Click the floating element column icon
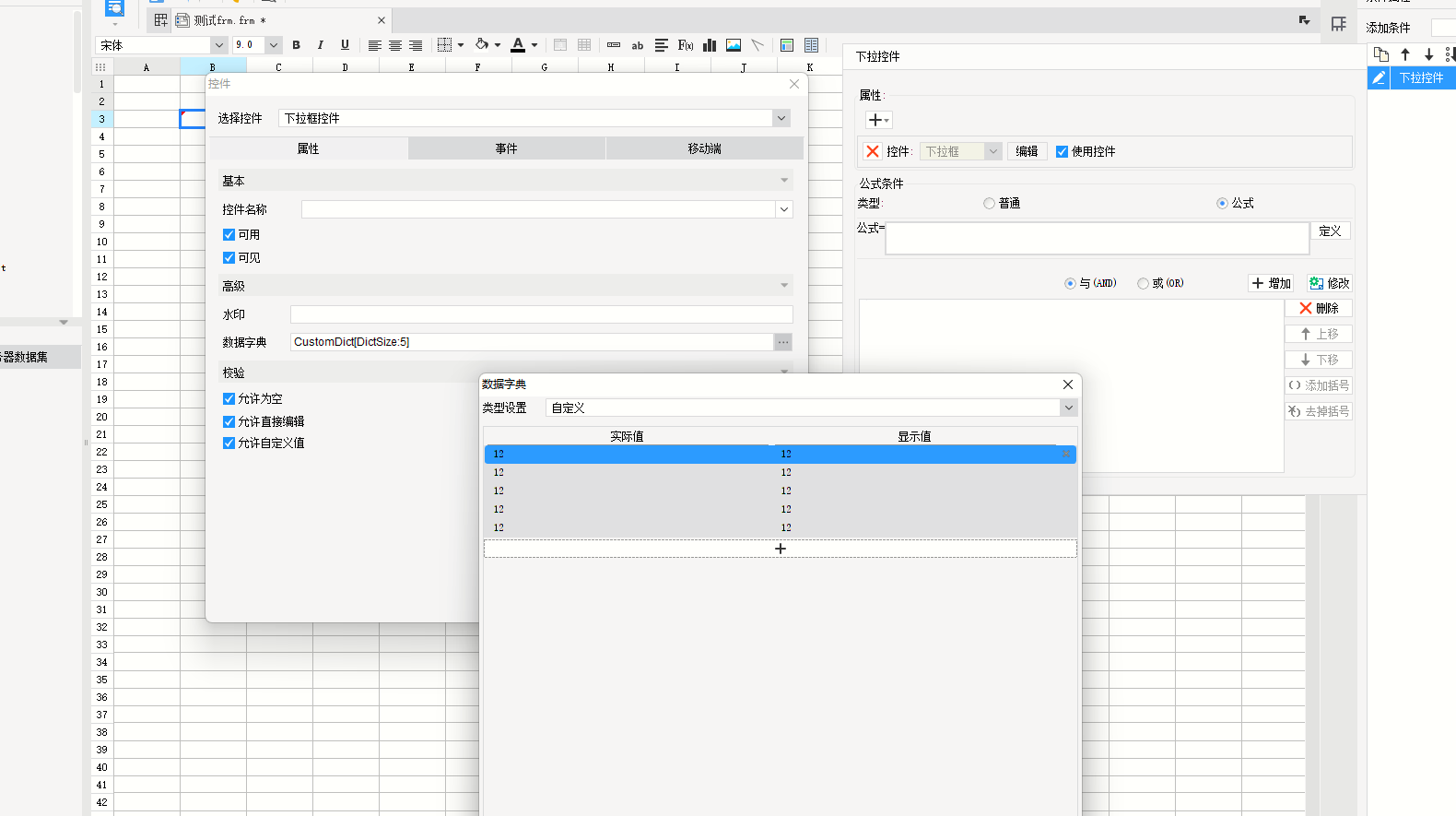Image resolution: width=1456 pixels, height=816 pixels. (811, 45)
